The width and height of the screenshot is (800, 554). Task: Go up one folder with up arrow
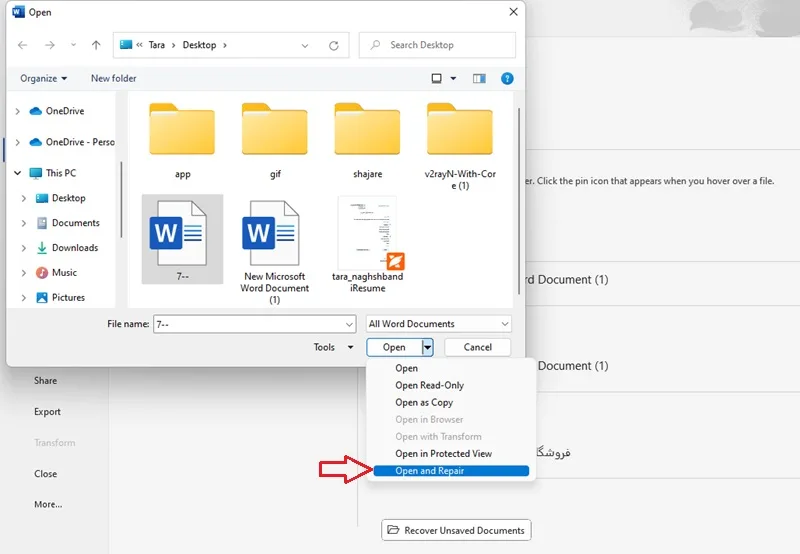click(x=96, y=45)
